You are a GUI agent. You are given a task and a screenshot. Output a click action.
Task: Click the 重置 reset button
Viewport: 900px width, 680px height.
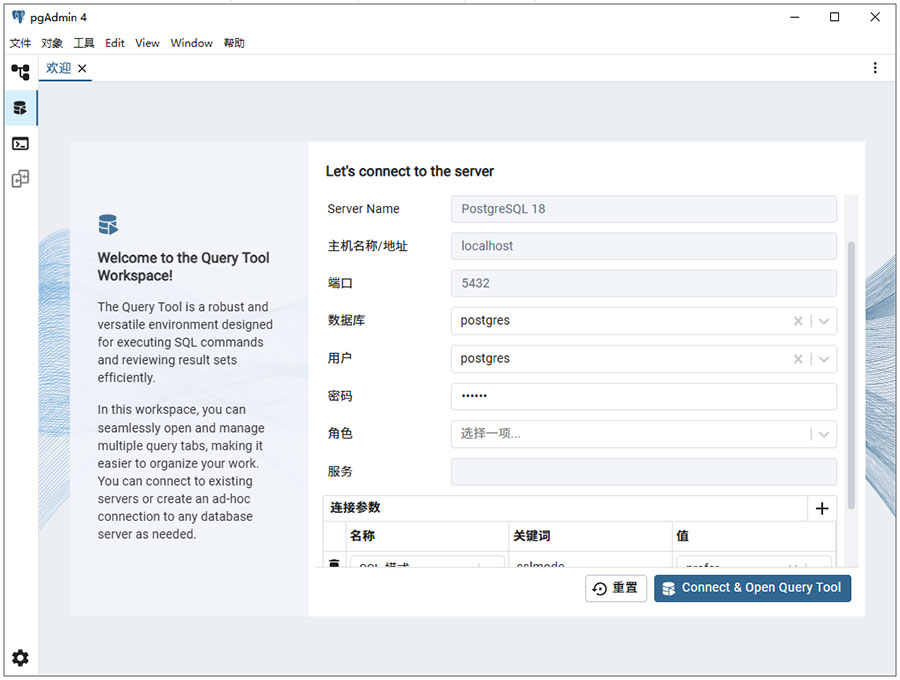coord(616,588)
